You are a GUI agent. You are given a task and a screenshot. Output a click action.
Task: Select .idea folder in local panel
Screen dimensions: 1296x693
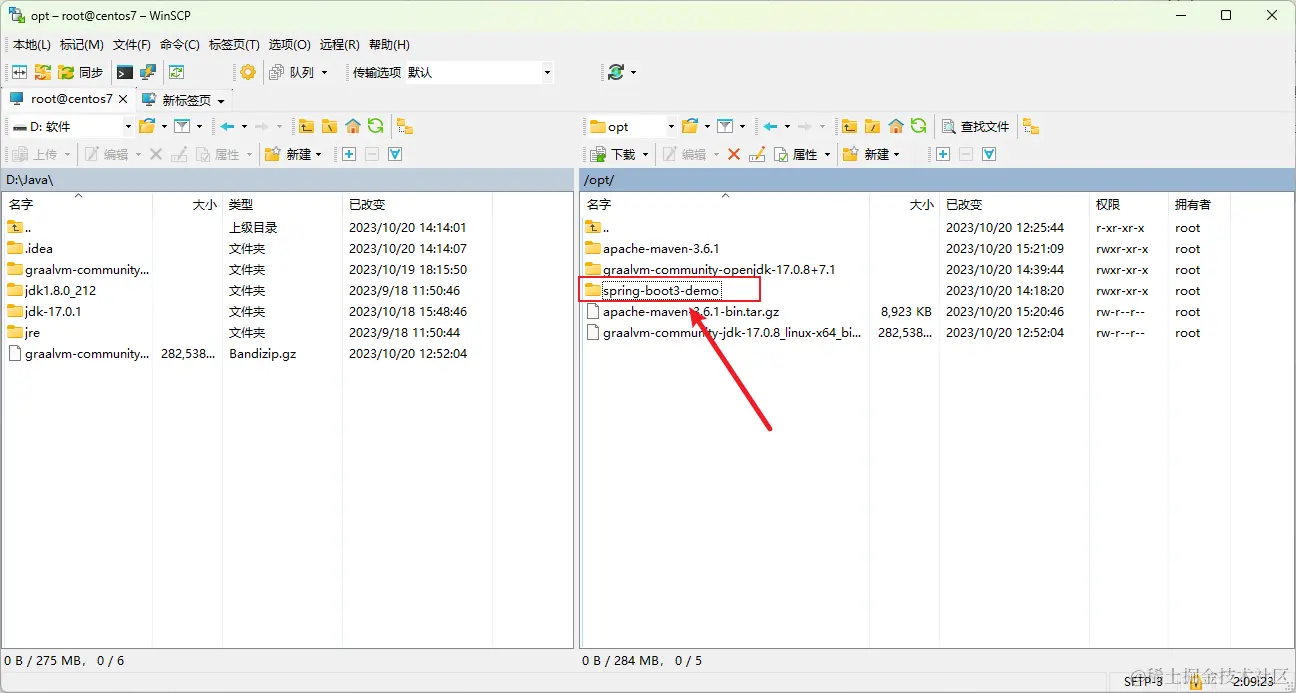39,249
